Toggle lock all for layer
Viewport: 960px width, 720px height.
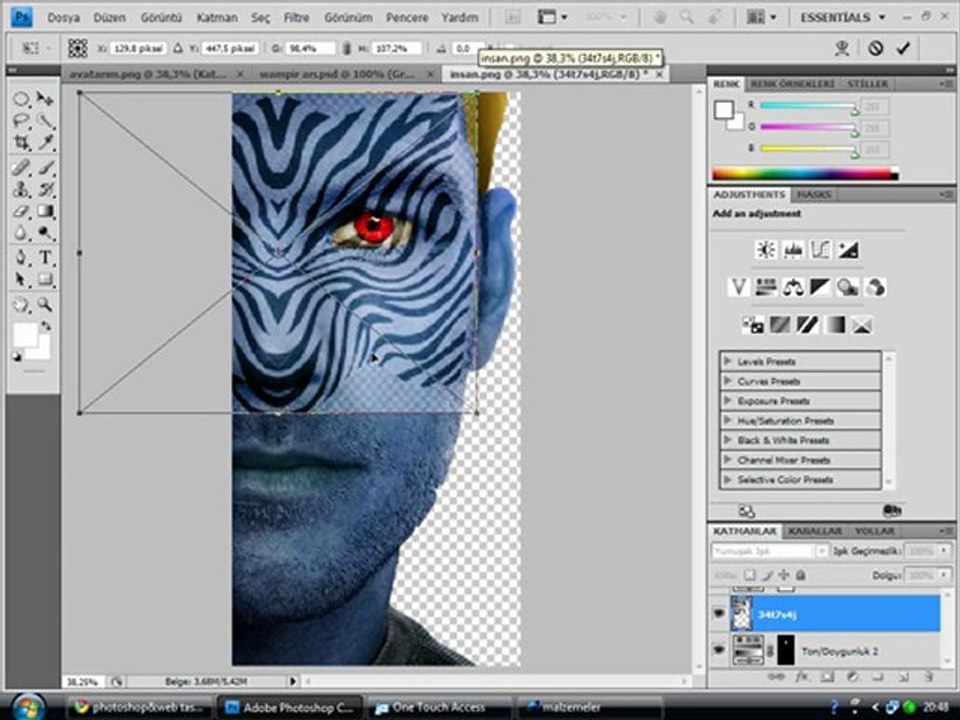800,575
